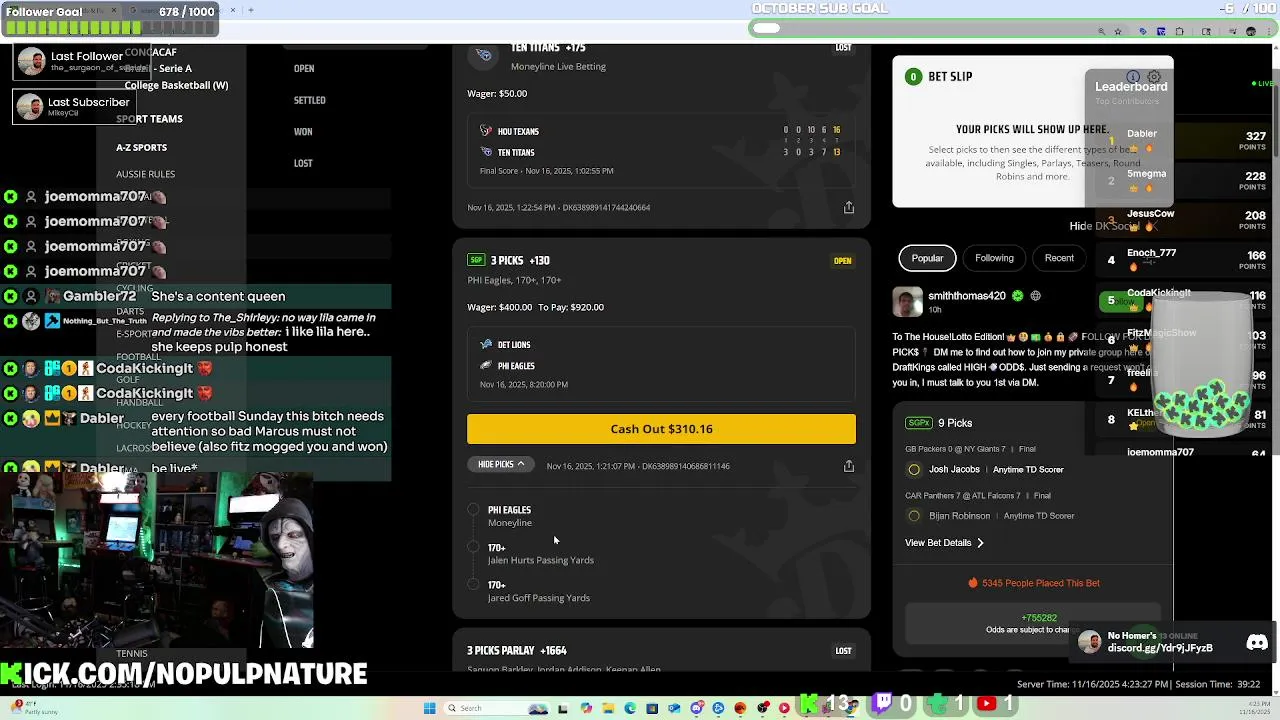Filter bets by LOST in sidebar
Viewport: 1280px width, 720px height.
tap(303, 163)
